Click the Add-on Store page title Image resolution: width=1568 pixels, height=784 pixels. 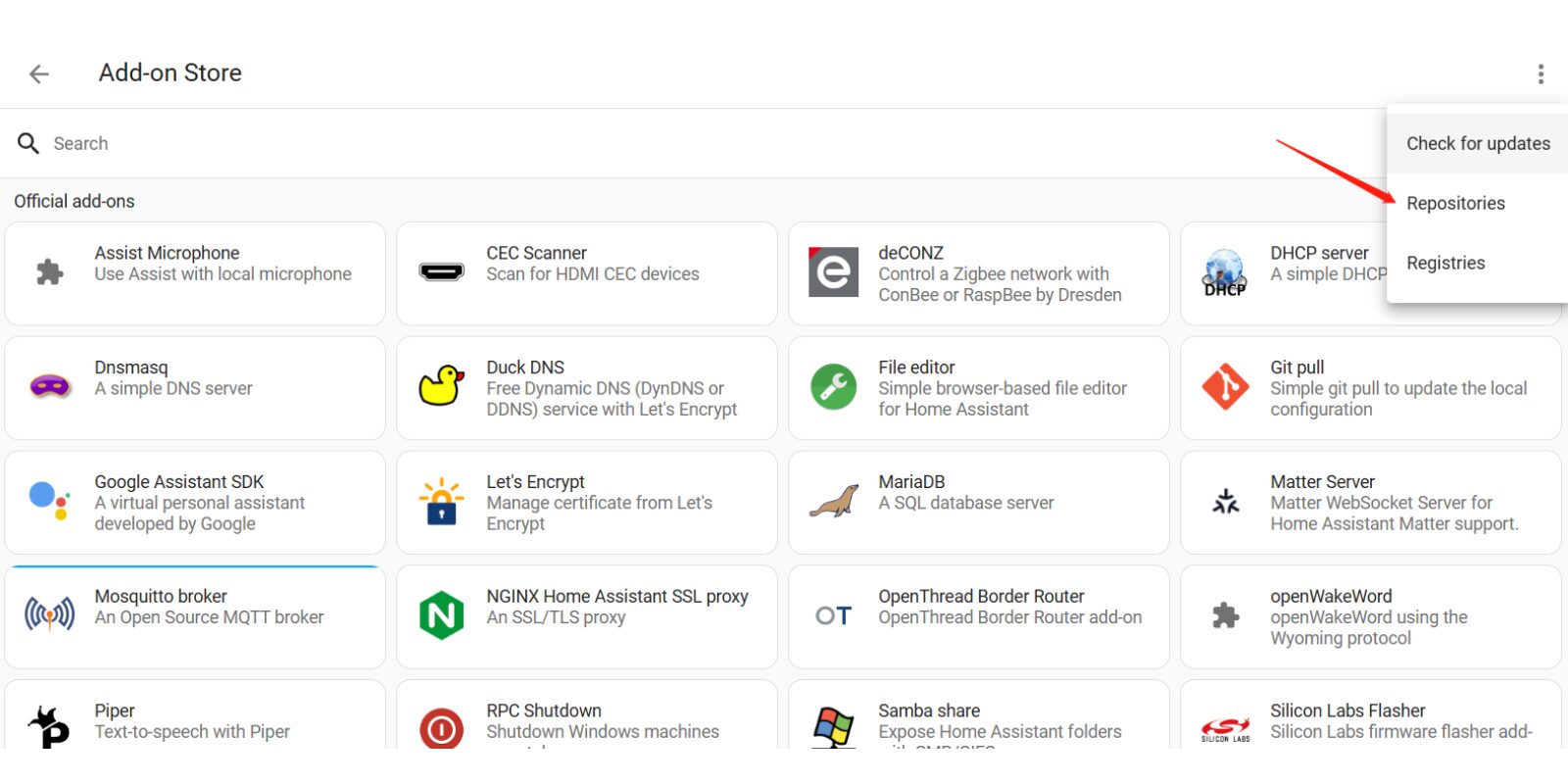(x=171, y=73)
